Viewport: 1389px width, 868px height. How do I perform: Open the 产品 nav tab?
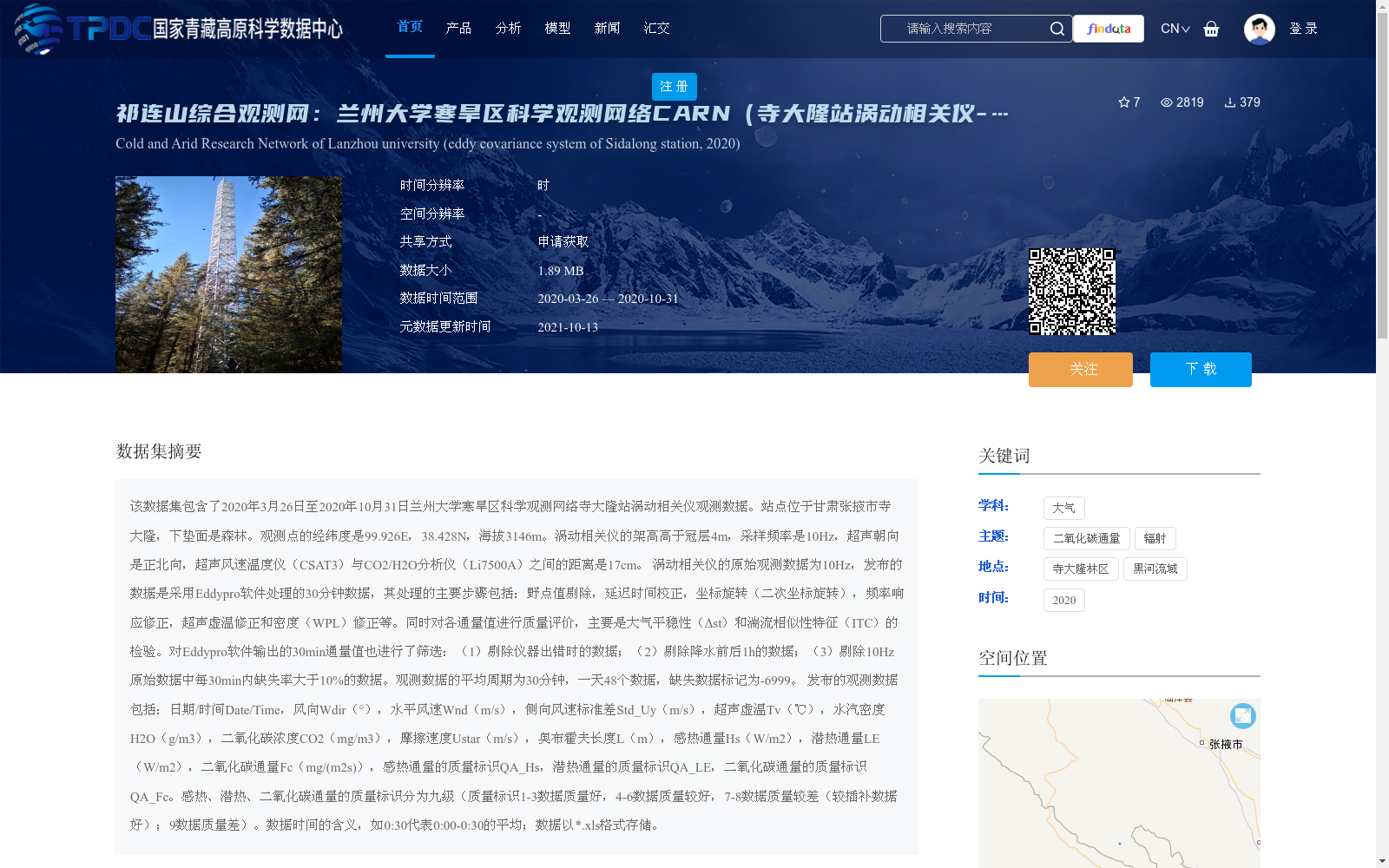(x=458, y=29)
